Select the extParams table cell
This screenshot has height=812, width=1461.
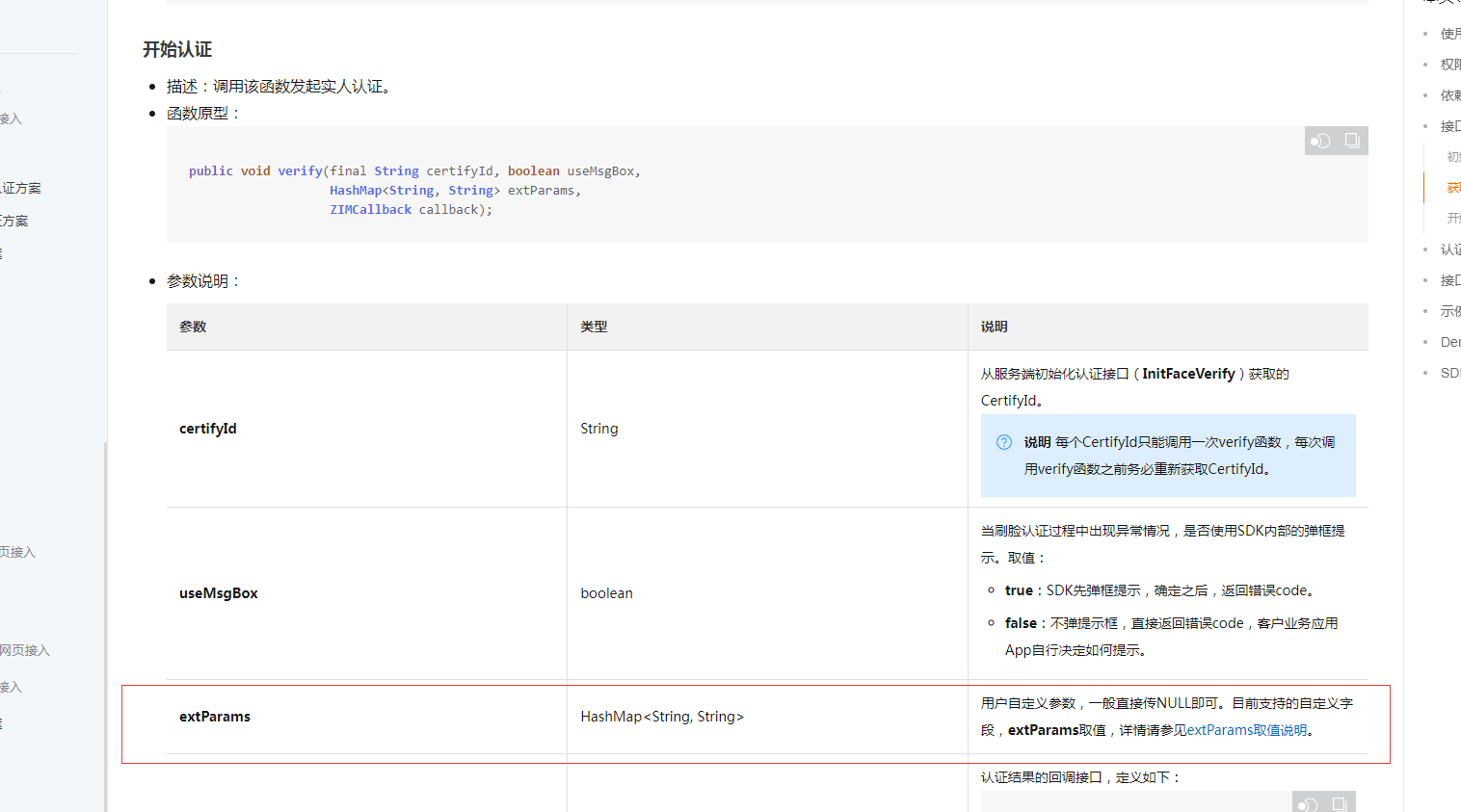coord(366,717)
